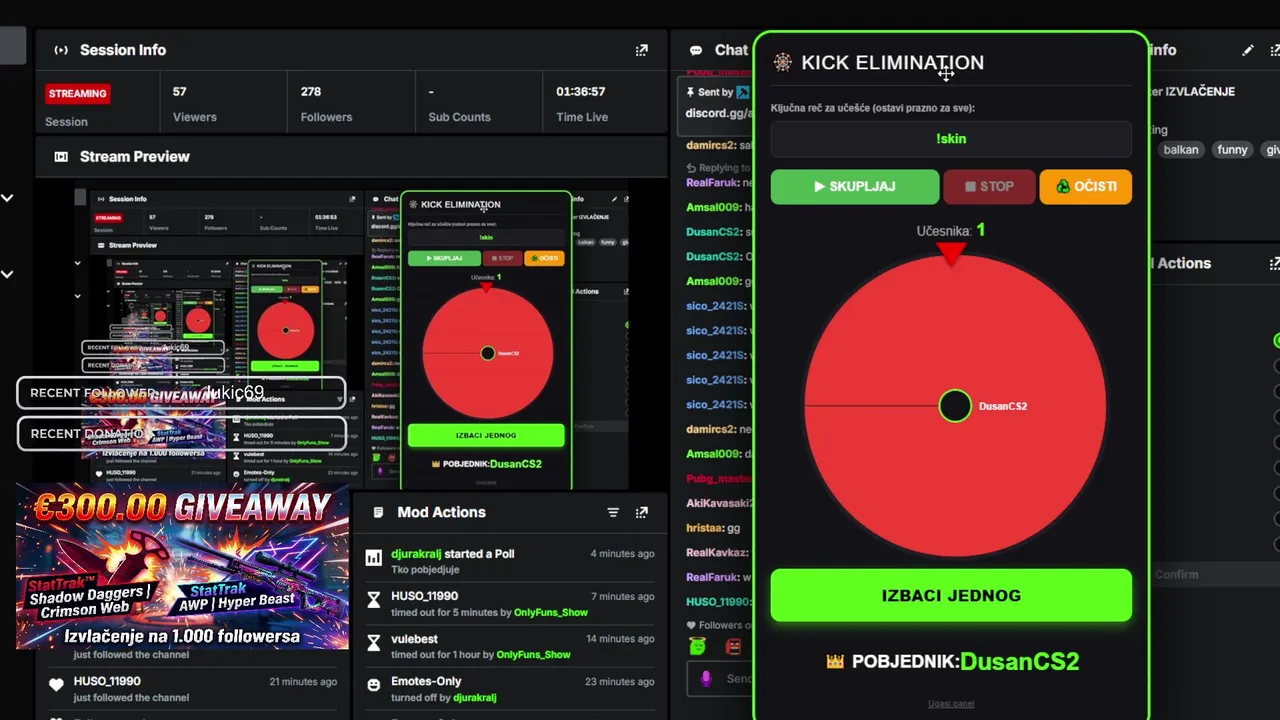Click the Confirm button in Channel Actions

pos(1176,574)
